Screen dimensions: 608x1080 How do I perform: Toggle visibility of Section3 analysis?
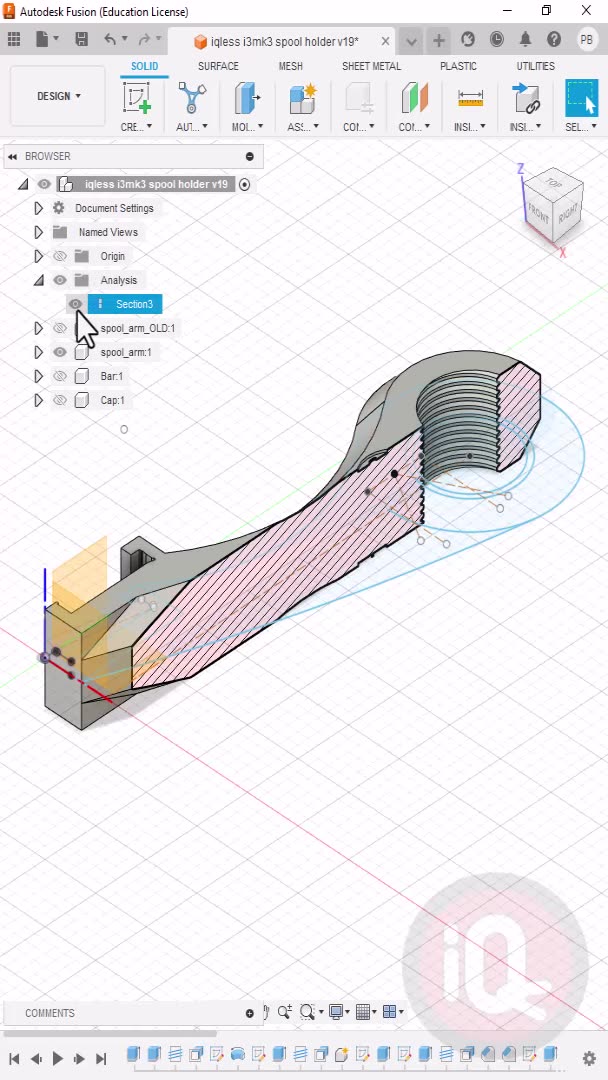click(75, 304)
